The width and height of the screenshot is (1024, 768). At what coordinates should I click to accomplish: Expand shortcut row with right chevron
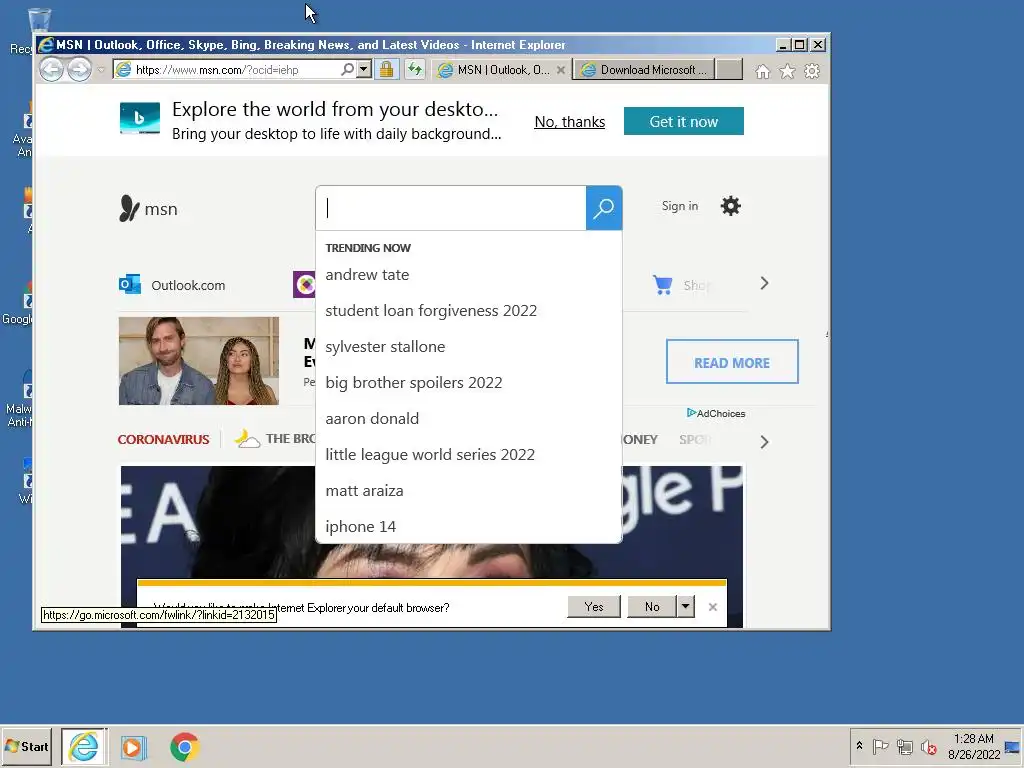tap(764, 283)
